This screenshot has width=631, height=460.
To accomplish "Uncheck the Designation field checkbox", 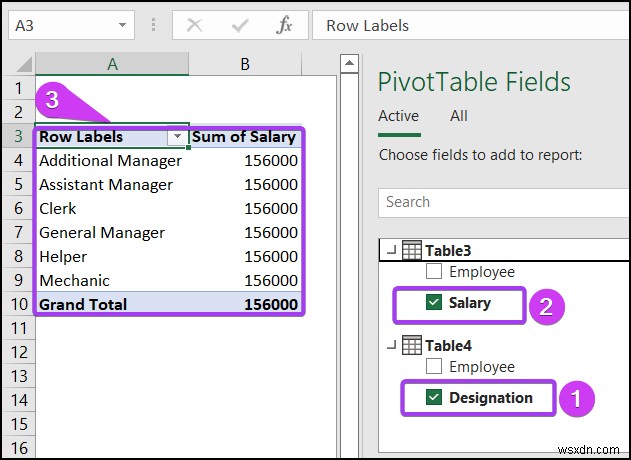I will [435, 398].
